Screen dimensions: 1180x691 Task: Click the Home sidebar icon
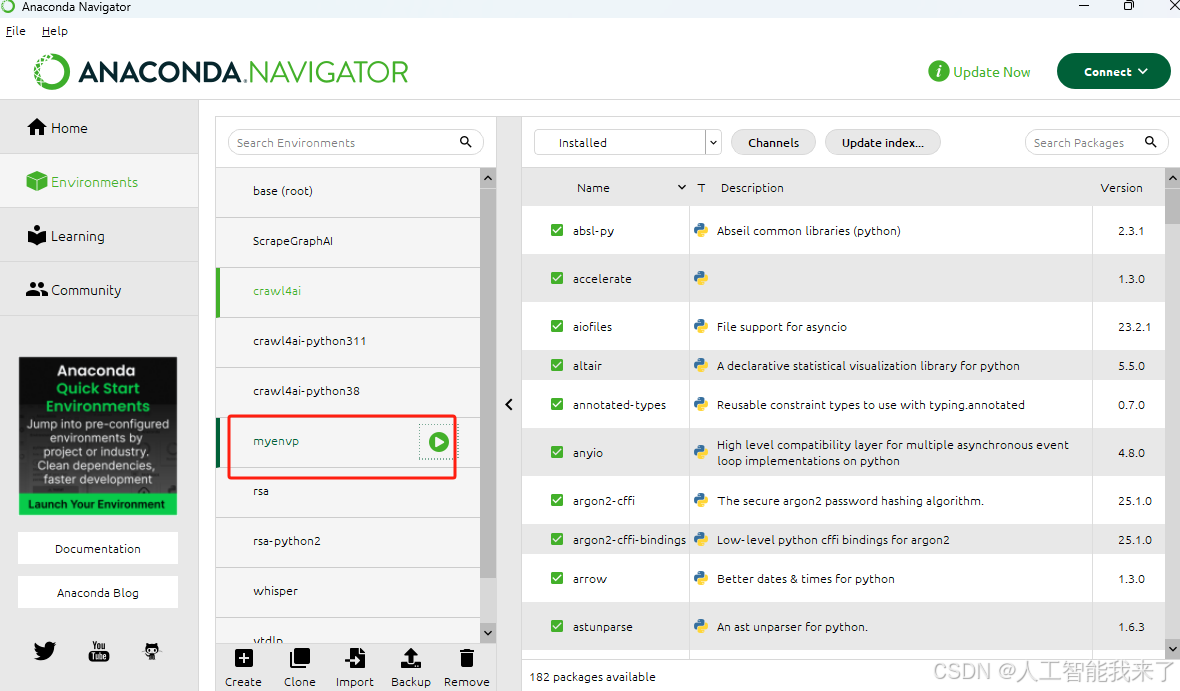(36, 127)
